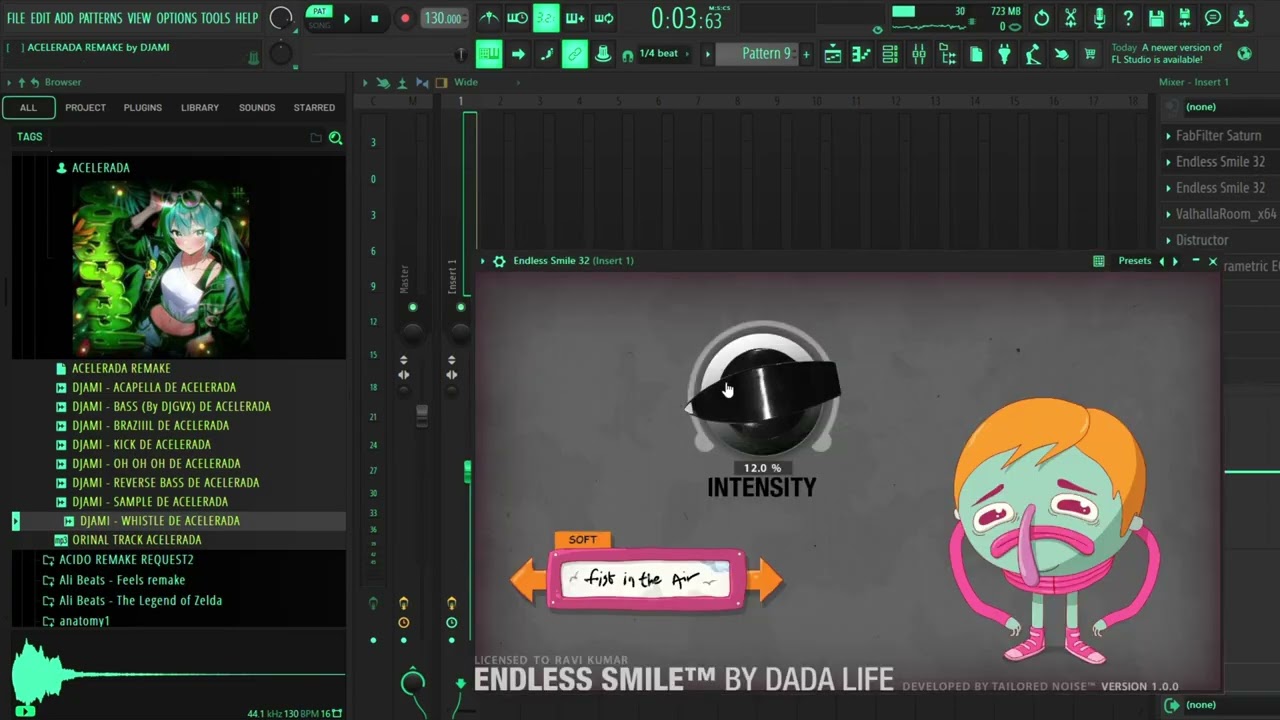Viewport: 1280px width, 720px height.
Task: Click the ACELERADA album artwork thumbnail
Action: (x=161, y=268)
